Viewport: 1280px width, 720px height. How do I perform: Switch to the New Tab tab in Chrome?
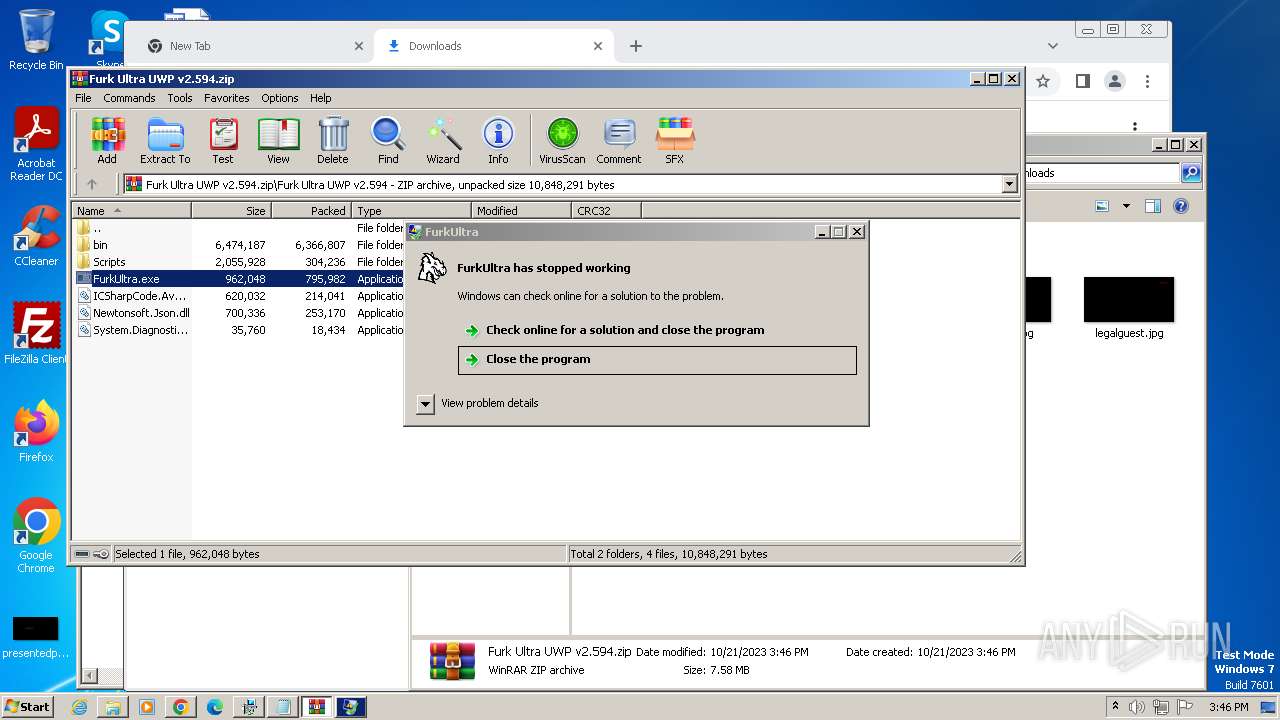point(255,46)
